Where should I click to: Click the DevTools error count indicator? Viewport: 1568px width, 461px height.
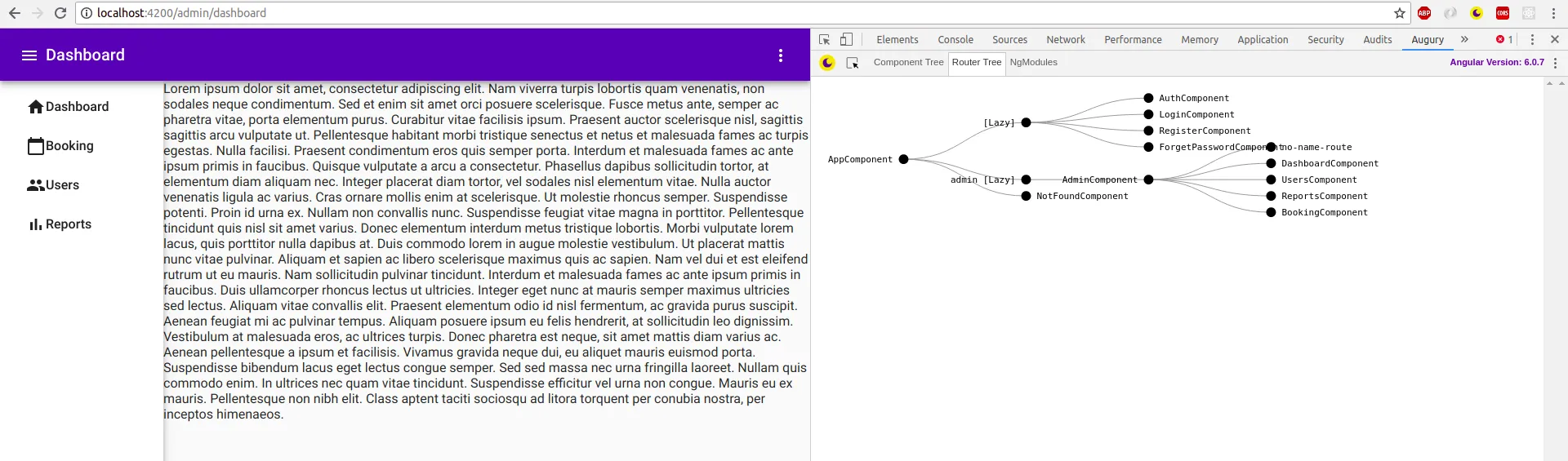[x=1504, y=39]
